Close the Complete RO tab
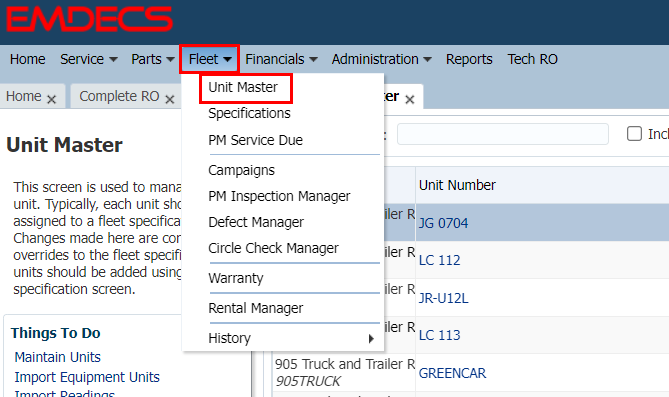Image resolution: width=669 pixels, height=397 pixels. tap(170, 99)
